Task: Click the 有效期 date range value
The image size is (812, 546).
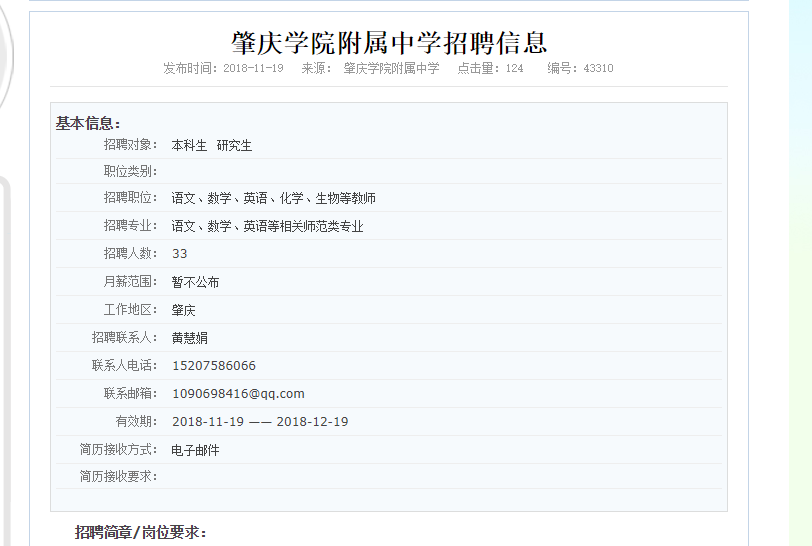Action: [260, 422]
